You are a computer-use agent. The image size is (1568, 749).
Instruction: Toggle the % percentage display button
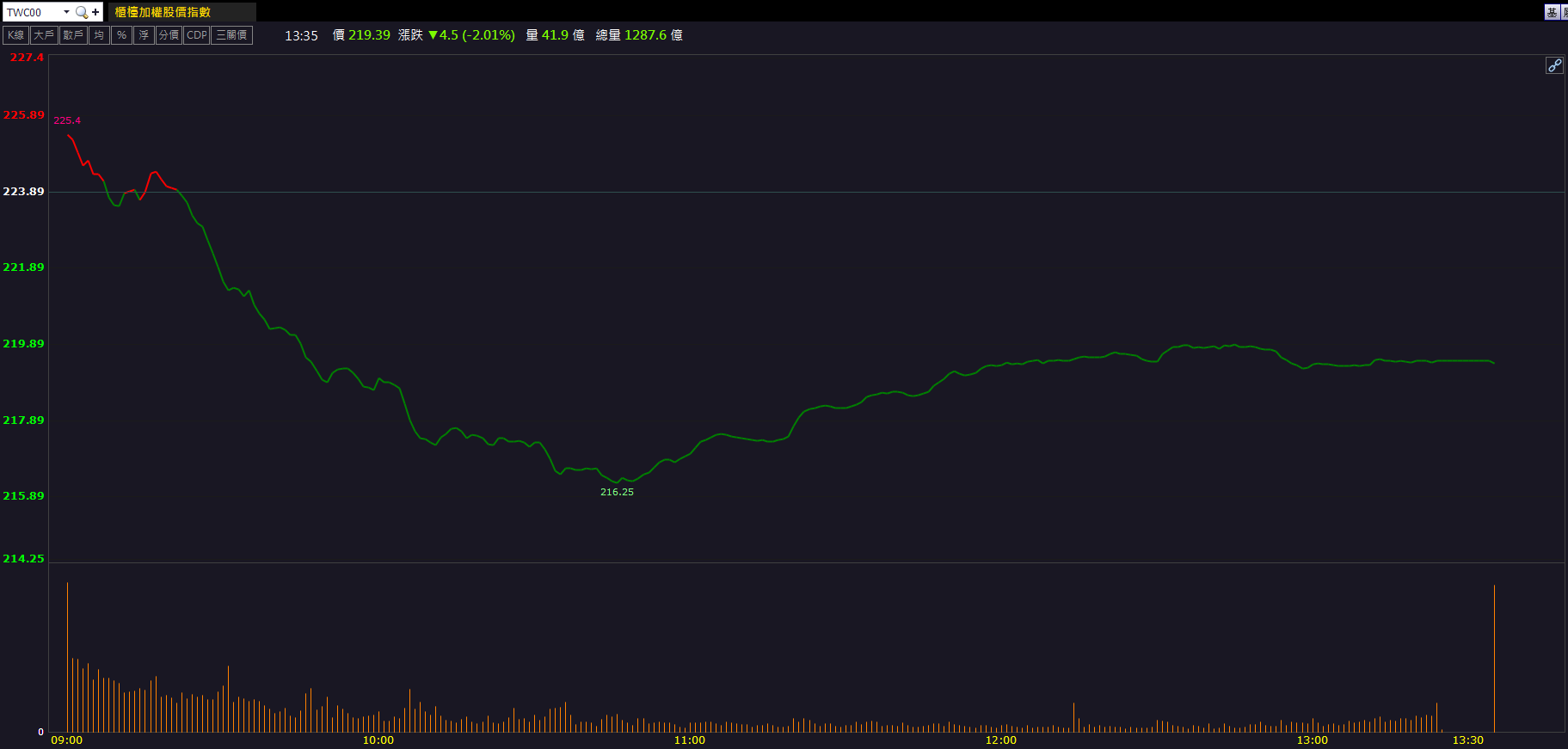point(121,35)
